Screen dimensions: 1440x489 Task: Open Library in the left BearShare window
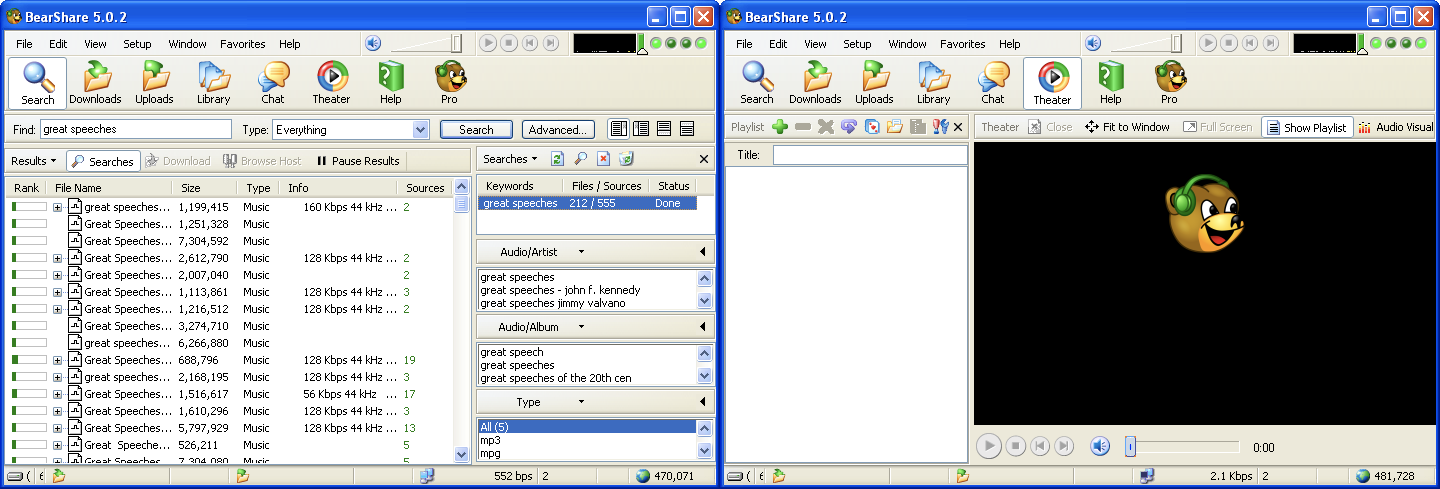click(x=213, y=83)
